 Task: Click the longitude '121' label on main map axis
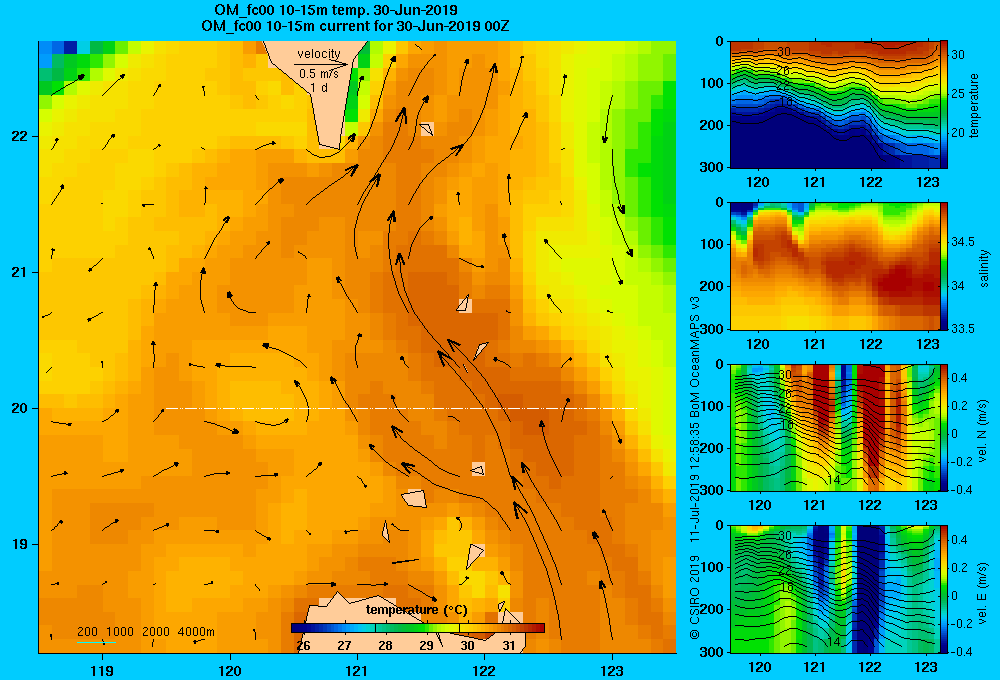click(x=357, y=670)
